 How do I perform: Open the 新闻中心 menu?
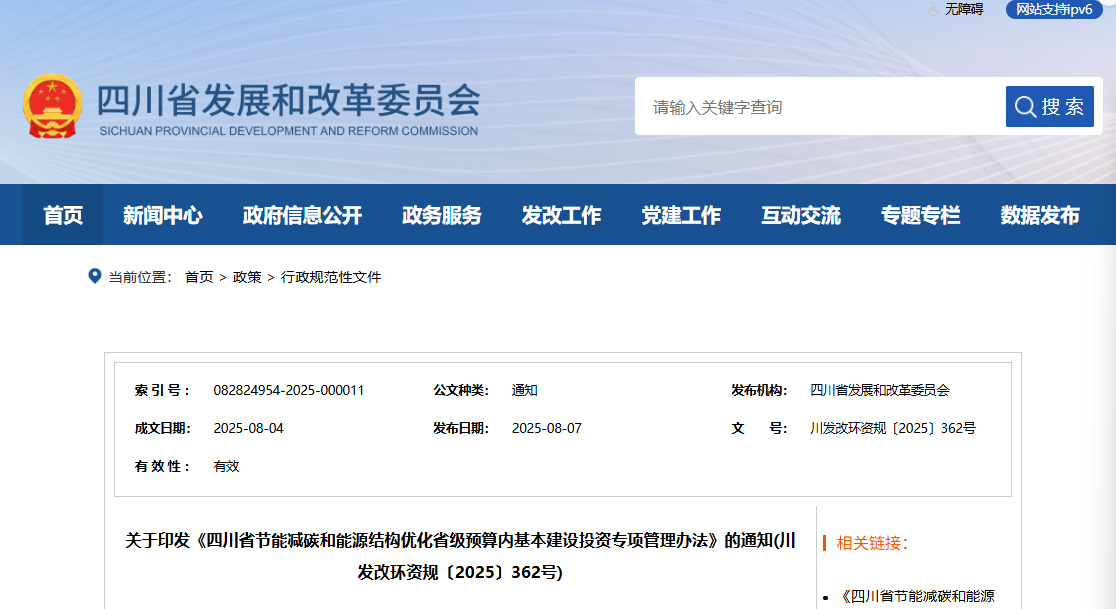pyautogui.click(x=162, y=215)
